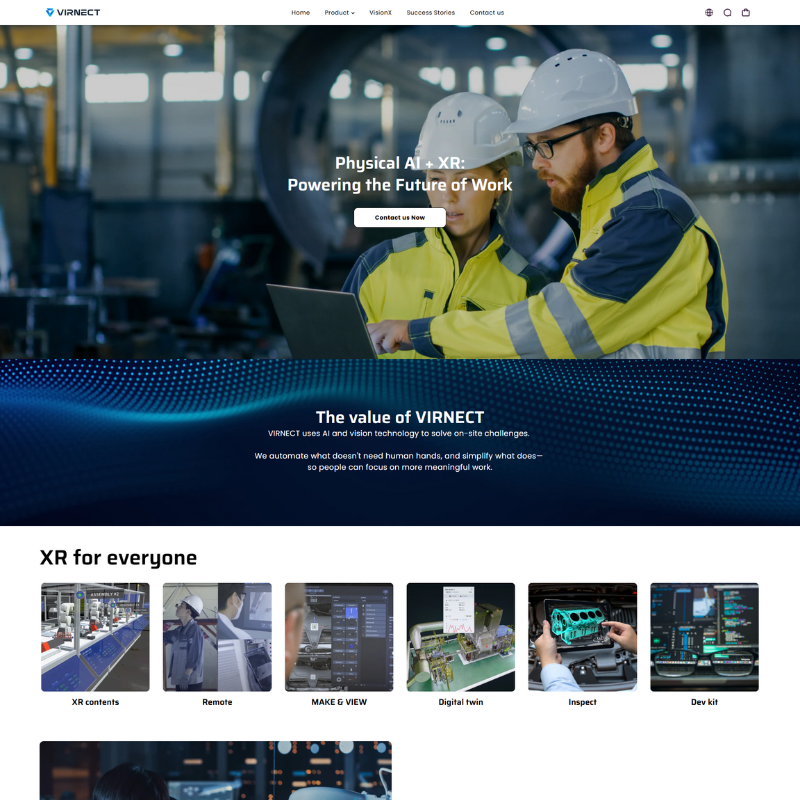Click the XR contents text label
This screenshot has width=800, height=800.
point(95,702)
